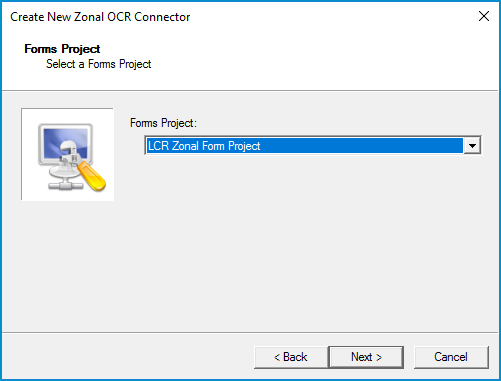Click the Next > button
501x381 pixels.
(366, 357)
